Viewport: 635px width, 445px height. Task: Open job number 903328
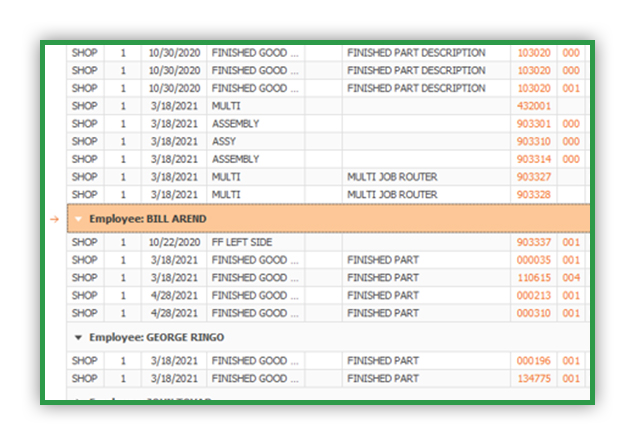[x=534, y=195]
